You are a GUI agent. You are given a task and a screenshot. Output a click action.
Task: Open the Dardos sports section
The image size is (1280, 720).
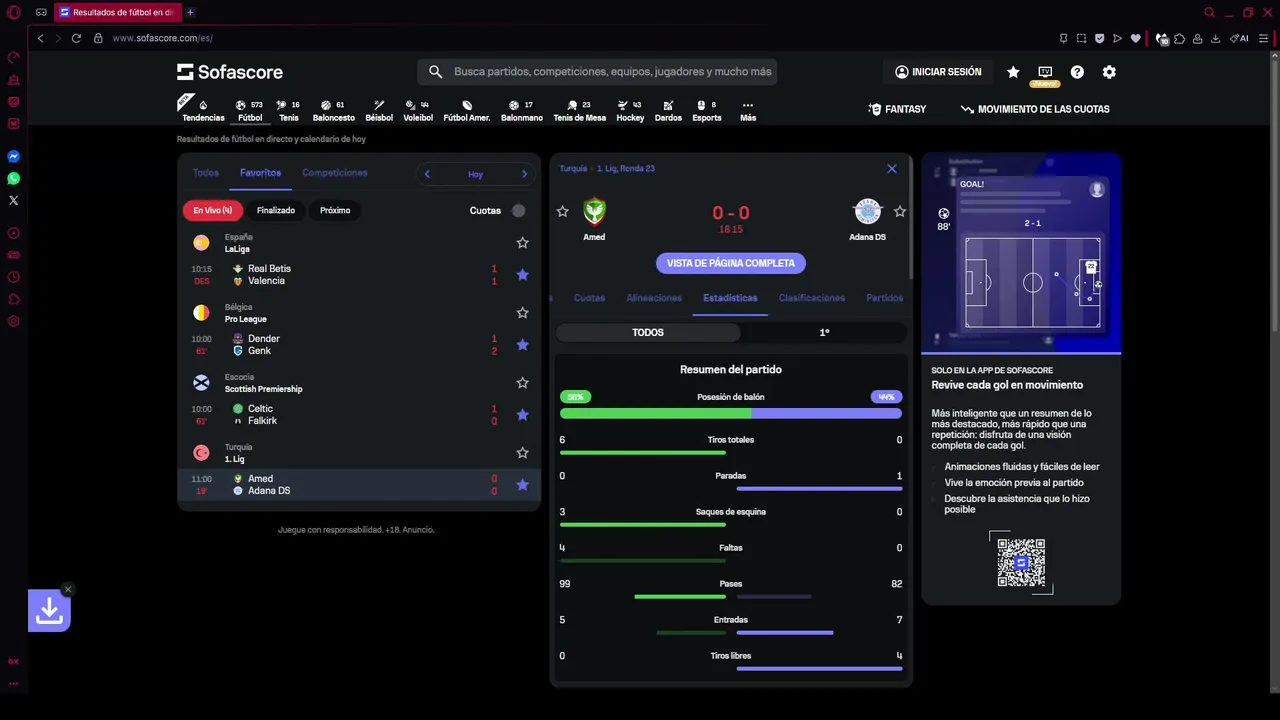click(668, 110)
